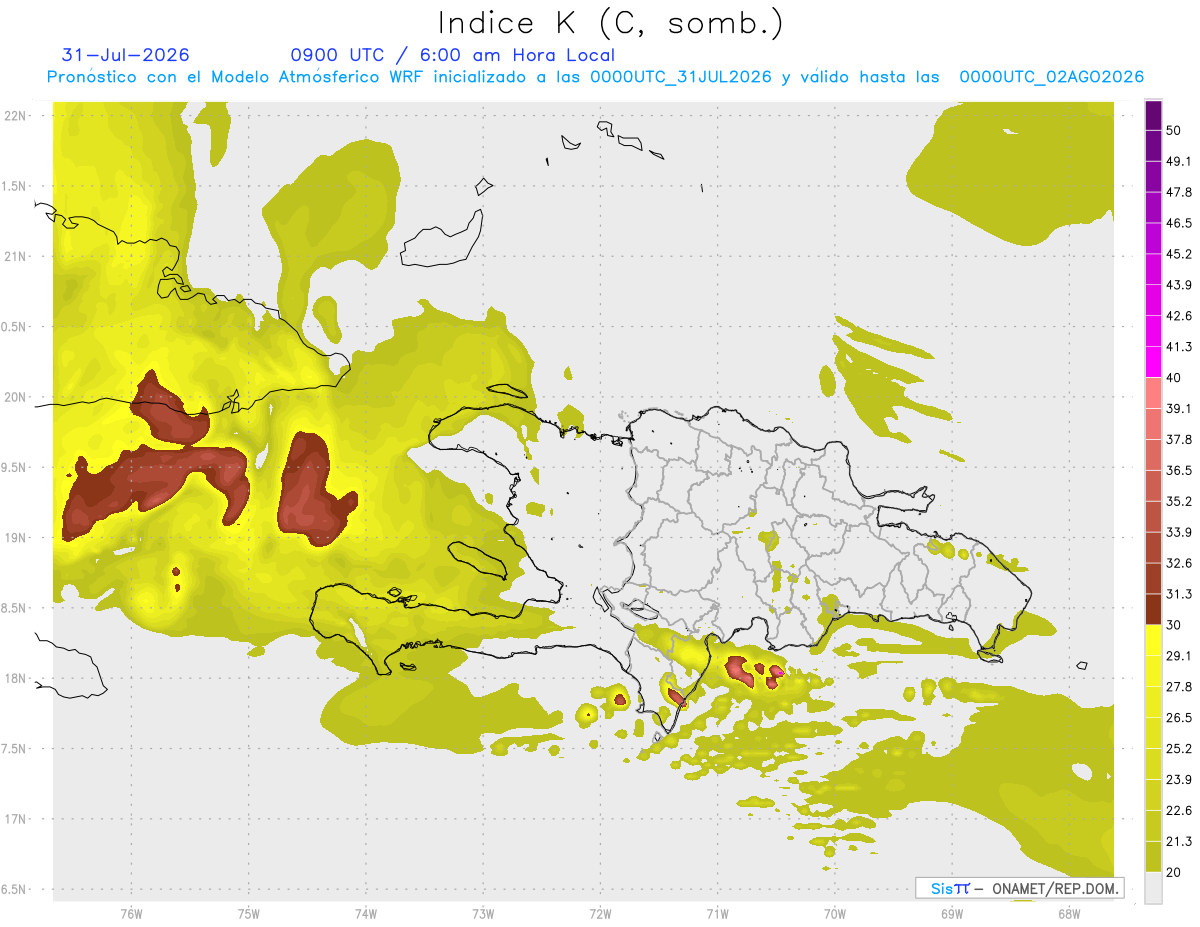Screen dimensions: 1200x927
Task: Click the "0000UTC_31JUL2026" initialization time
Action: coord(681,77)
